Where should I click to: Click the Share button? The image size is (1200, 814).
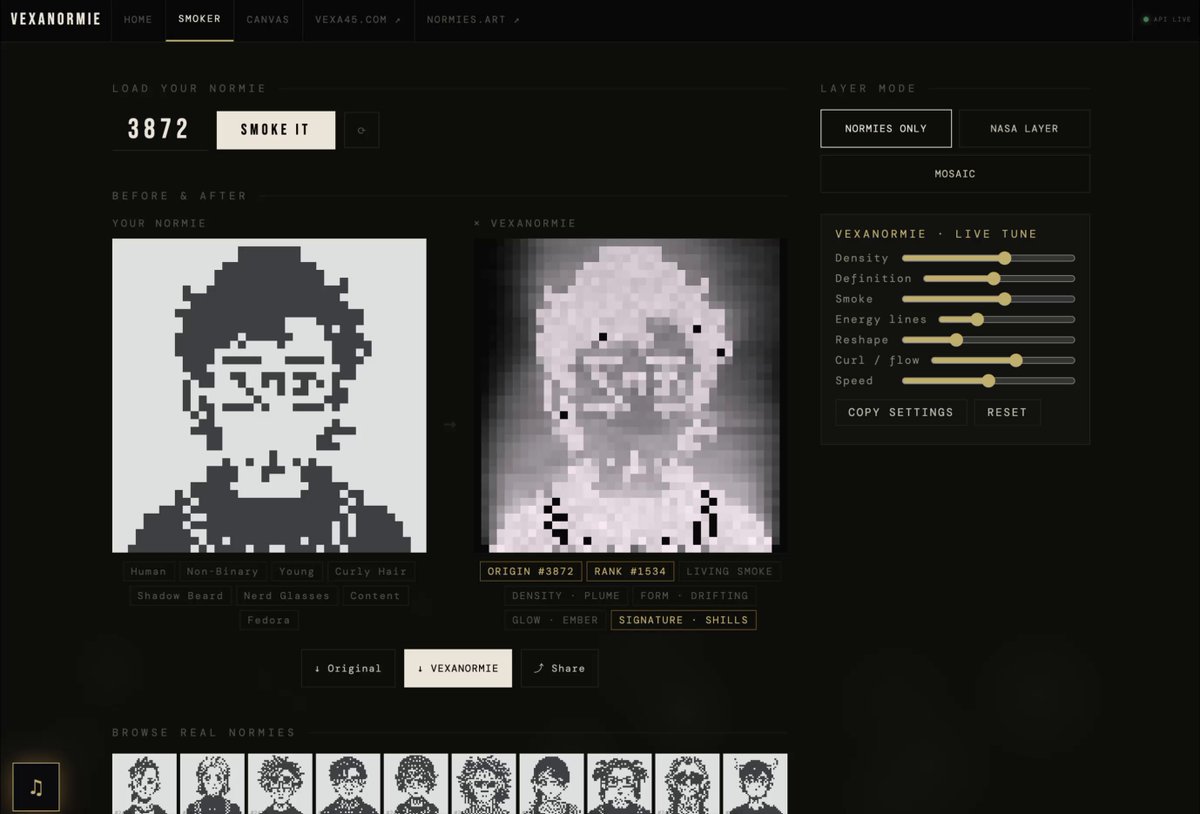tap(559, 668)
